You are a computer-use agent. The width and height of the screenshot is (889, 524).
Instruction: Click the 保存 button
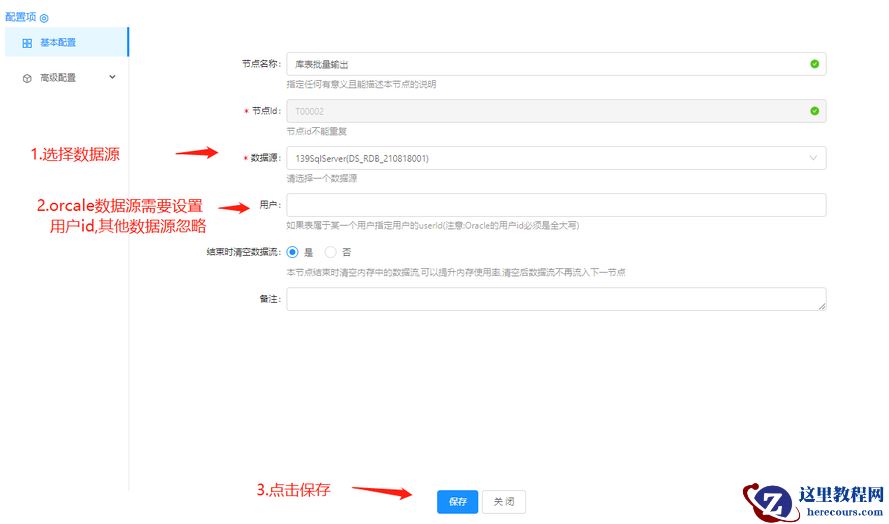pyautogui.click(x=457, y=502)
